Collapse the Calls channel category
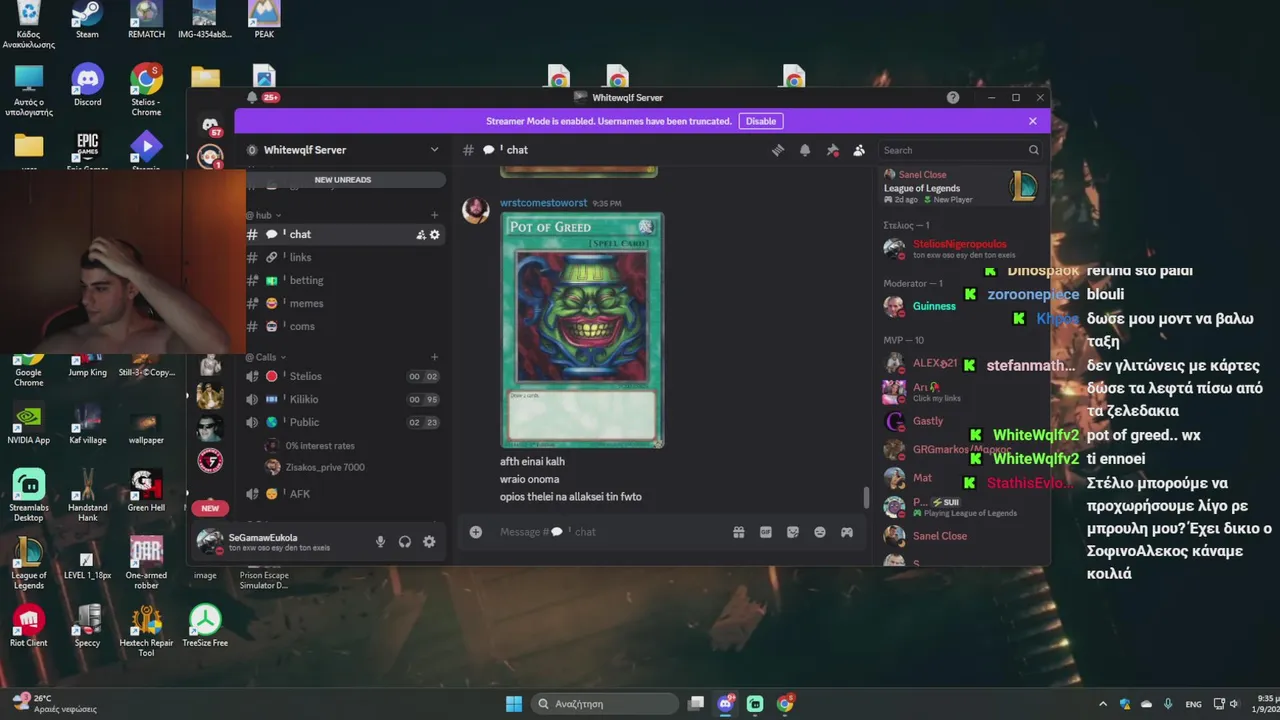The image size is (1280, 720). pos(266,357)
